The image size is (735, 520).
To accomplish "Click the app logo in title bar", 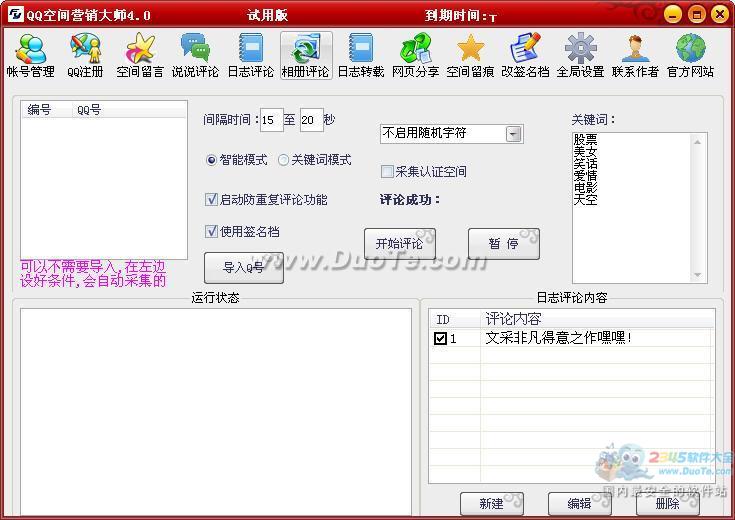I will 15,14.
